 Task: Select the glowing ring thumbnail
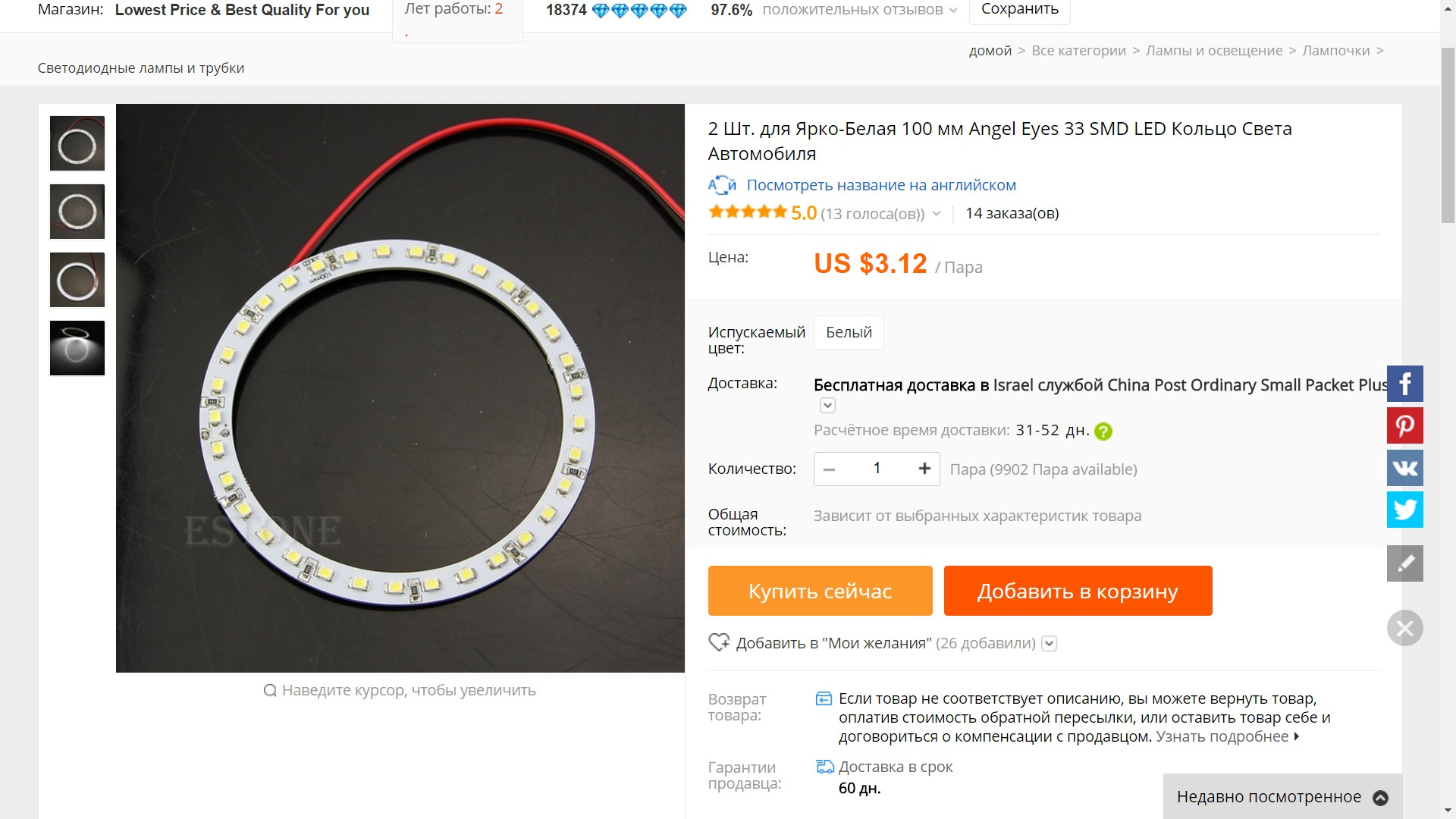(77, 348)
